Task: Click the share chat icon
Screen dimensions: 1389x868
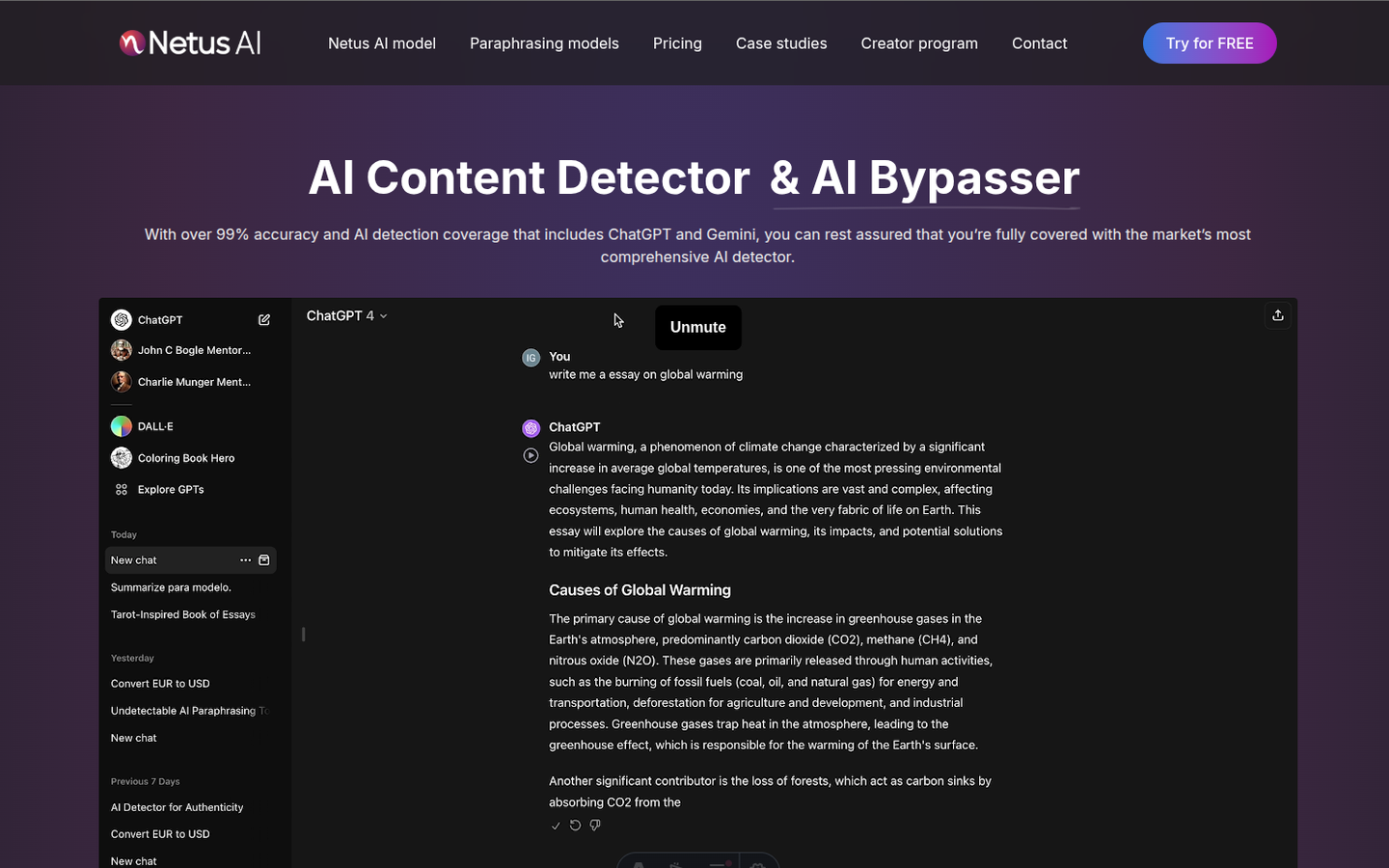Action: [x=1278, y=315]
